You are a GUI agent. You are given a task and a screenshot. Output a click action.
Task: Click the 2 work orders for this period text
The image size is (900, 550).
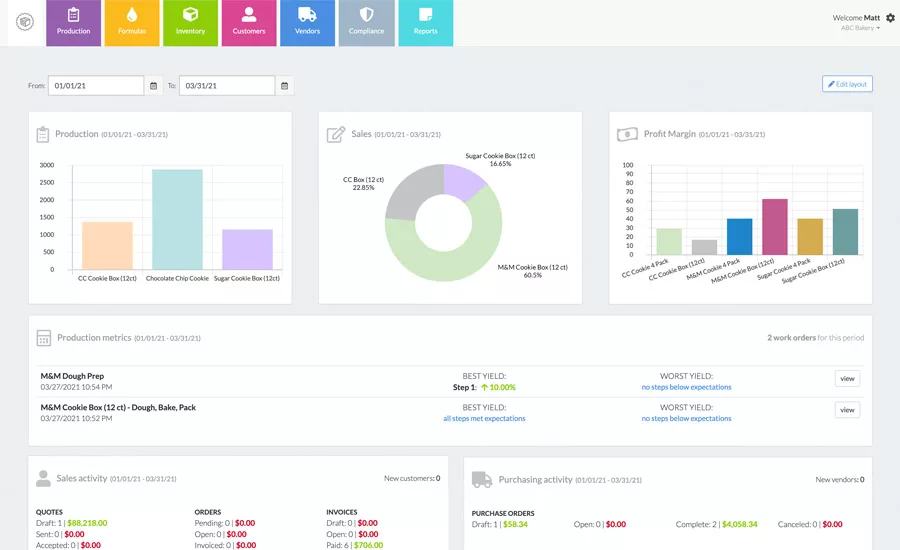(x=816, y=338)
